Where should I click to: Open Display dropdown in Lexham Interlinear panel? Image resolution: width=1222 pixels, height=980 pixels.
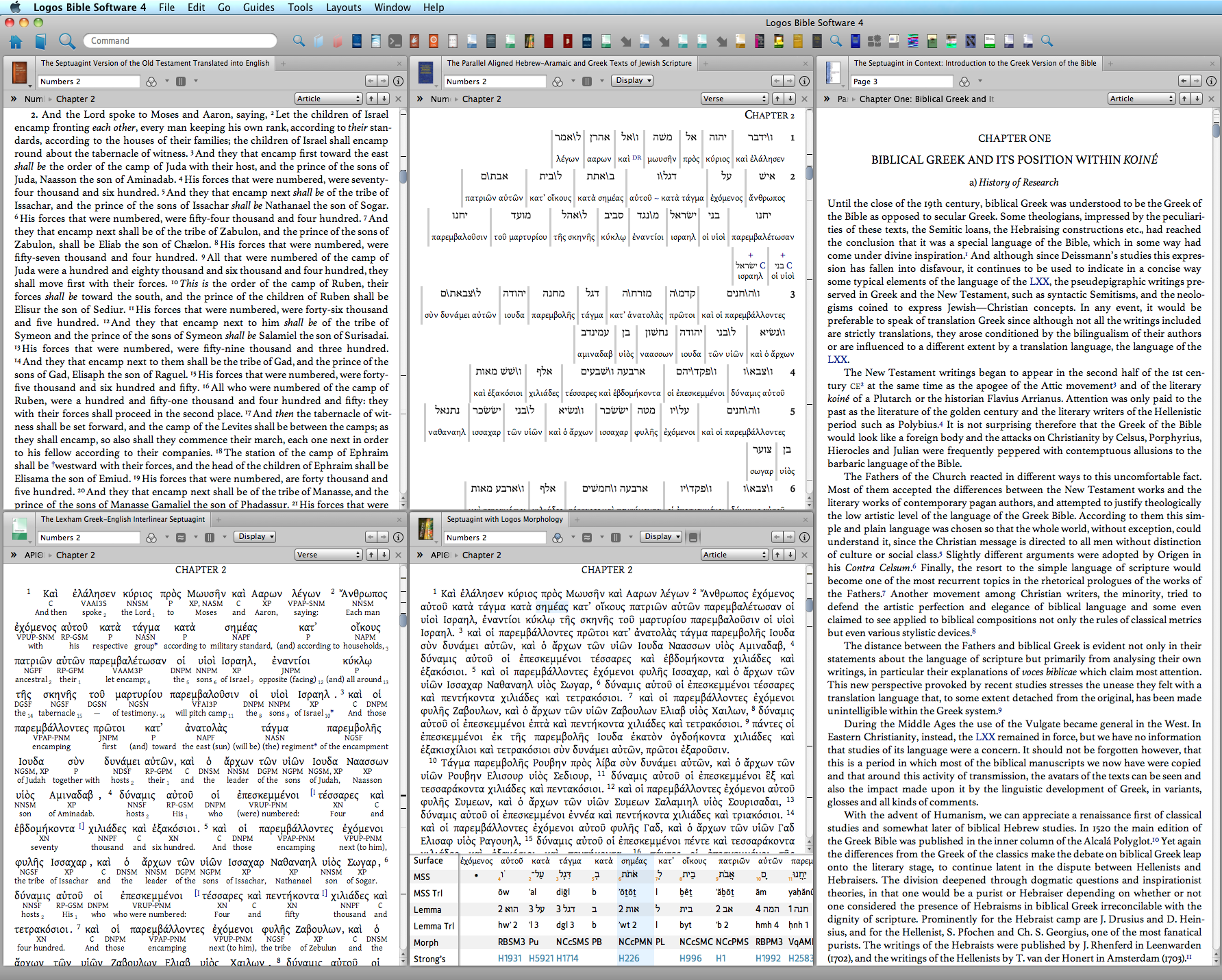point(255,537)
